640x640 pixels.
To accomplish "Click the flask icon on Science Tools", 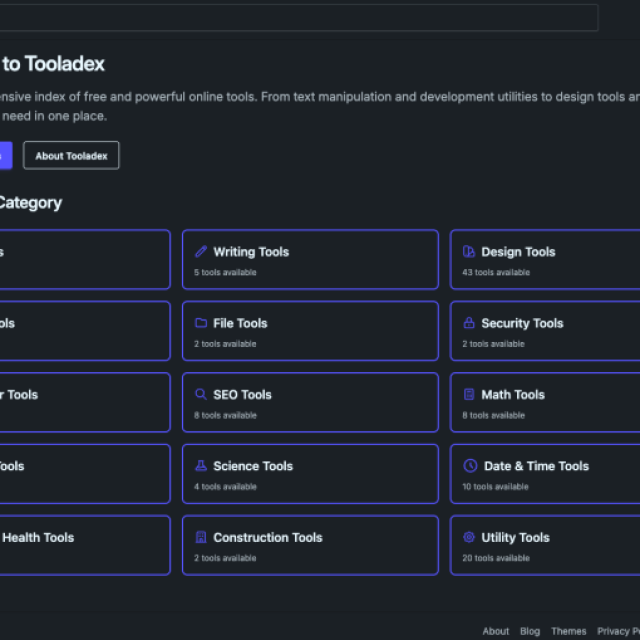I will click(x=201, y=466).
